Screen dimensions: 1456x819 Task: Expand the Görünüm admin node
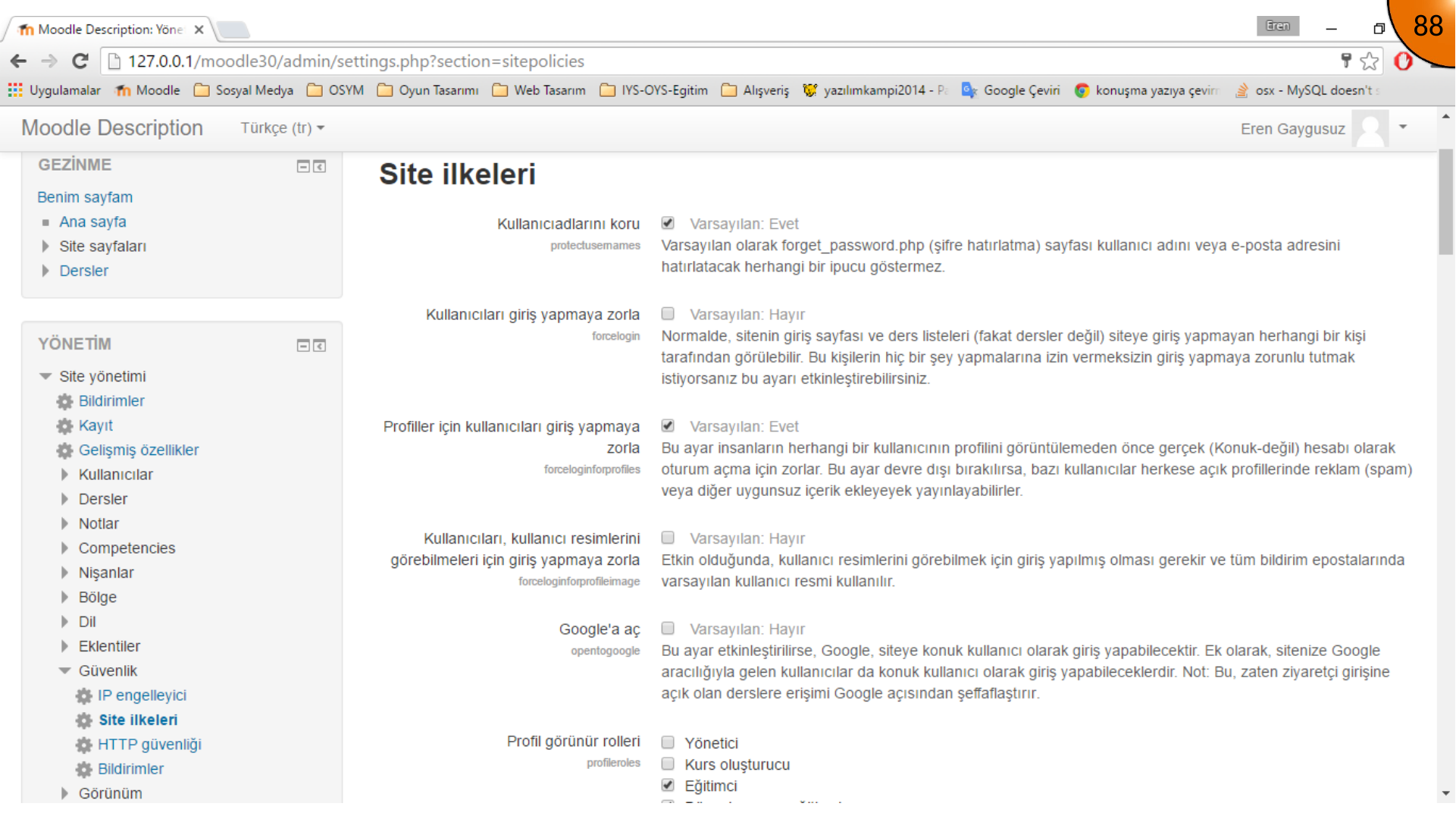tap(64, 793)
